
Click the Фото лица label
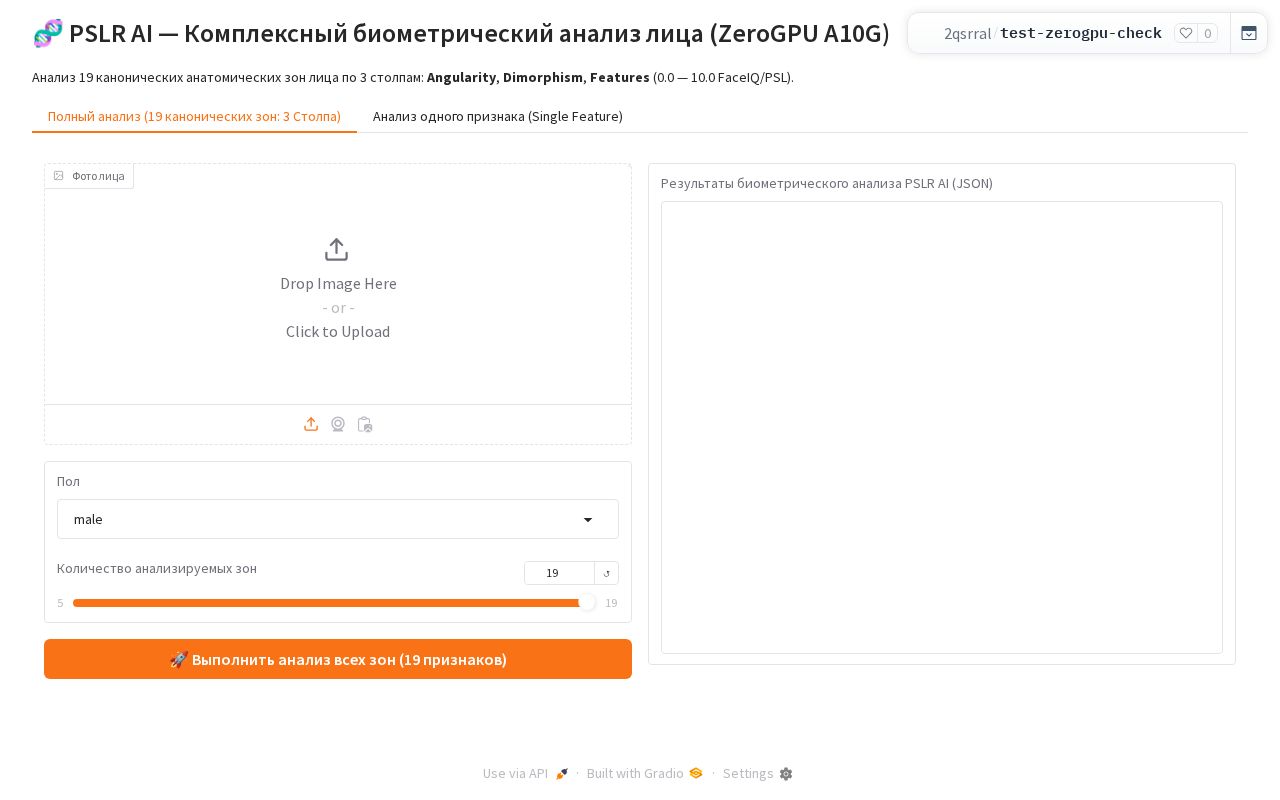(89, 176)
